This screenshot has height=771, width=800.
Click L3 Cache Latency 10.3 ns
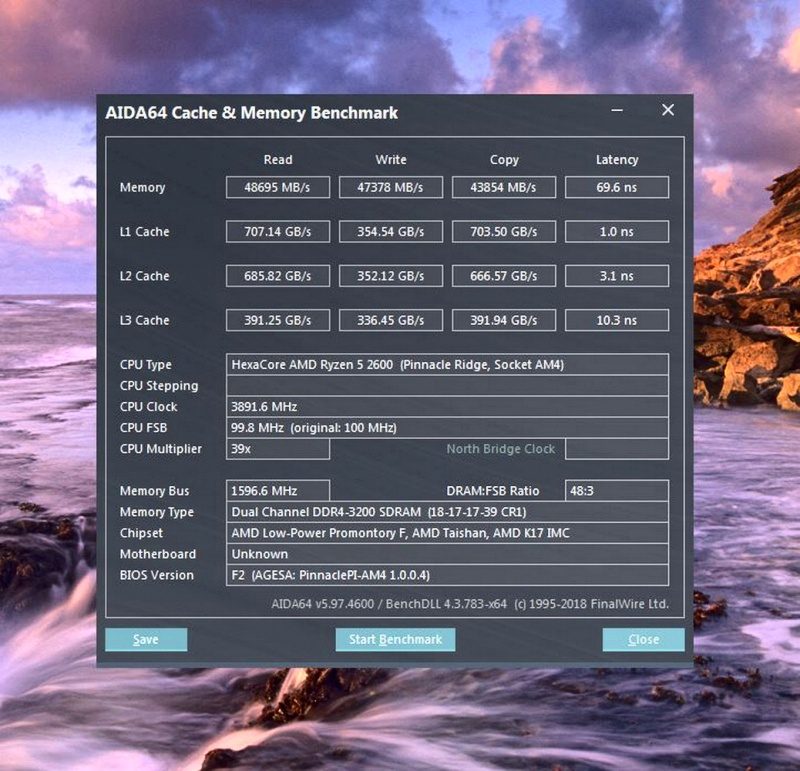coord(617,320)
